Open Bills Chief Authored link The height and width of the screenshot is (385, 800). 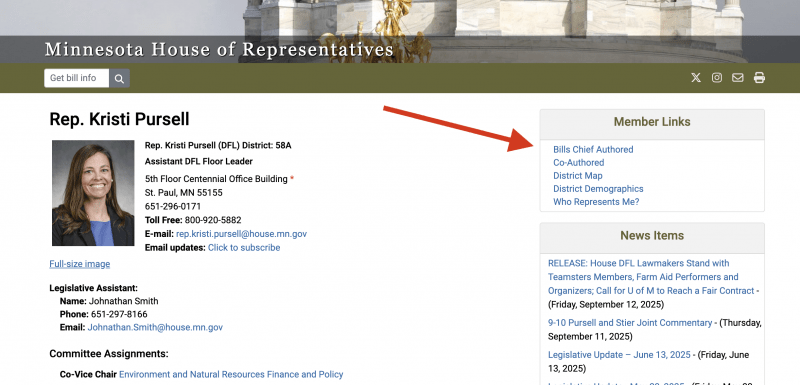tap(593, 149)
